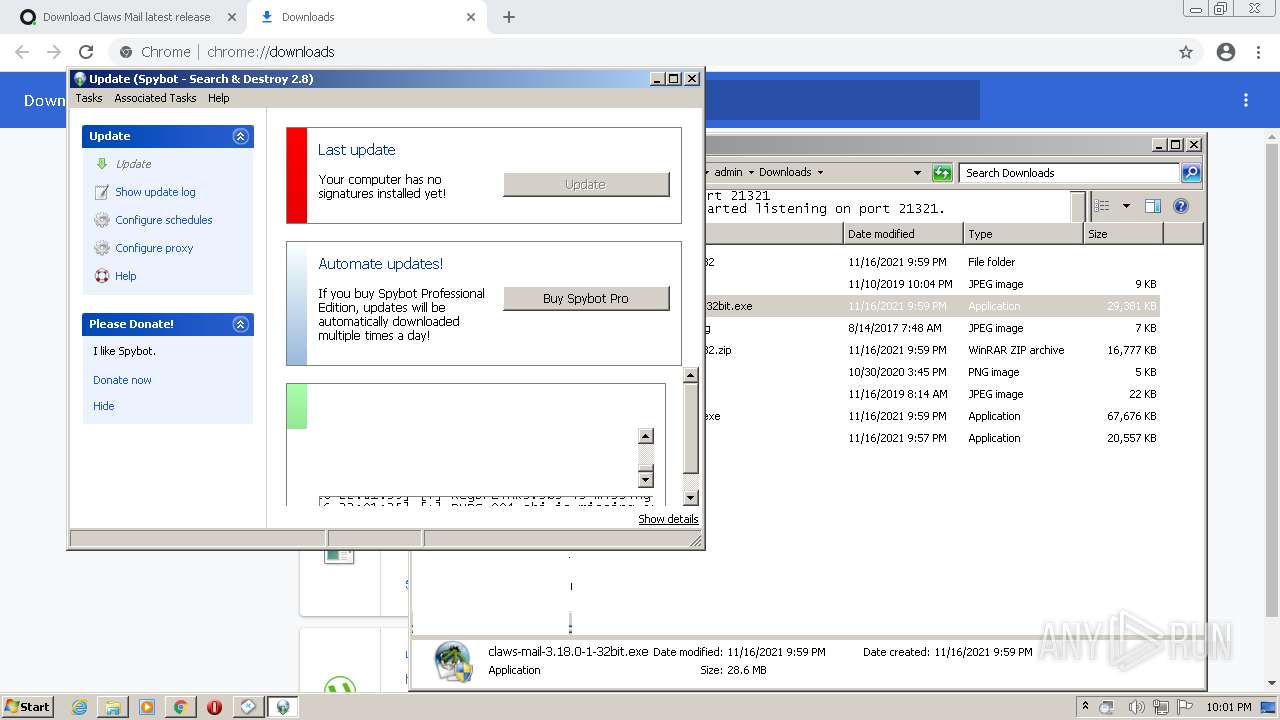The height and width of the screenshot is (720, 1280).
Task: Click the Configure proxy gear icon
Action: point(101,248)
